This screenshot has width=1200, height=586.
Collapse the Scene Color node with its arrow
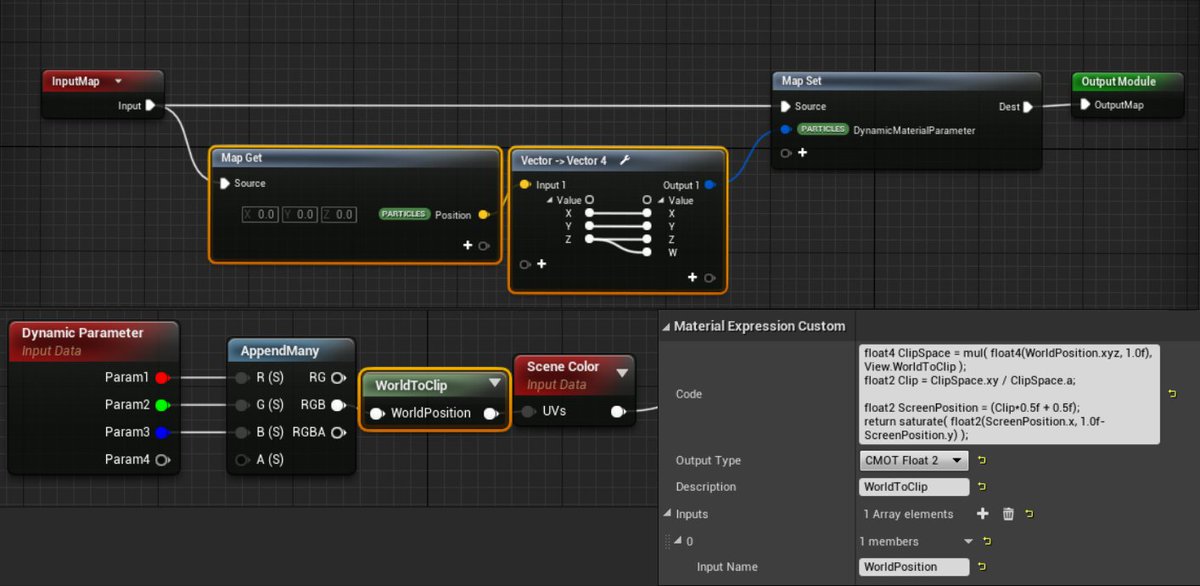(x=622, y=373)
